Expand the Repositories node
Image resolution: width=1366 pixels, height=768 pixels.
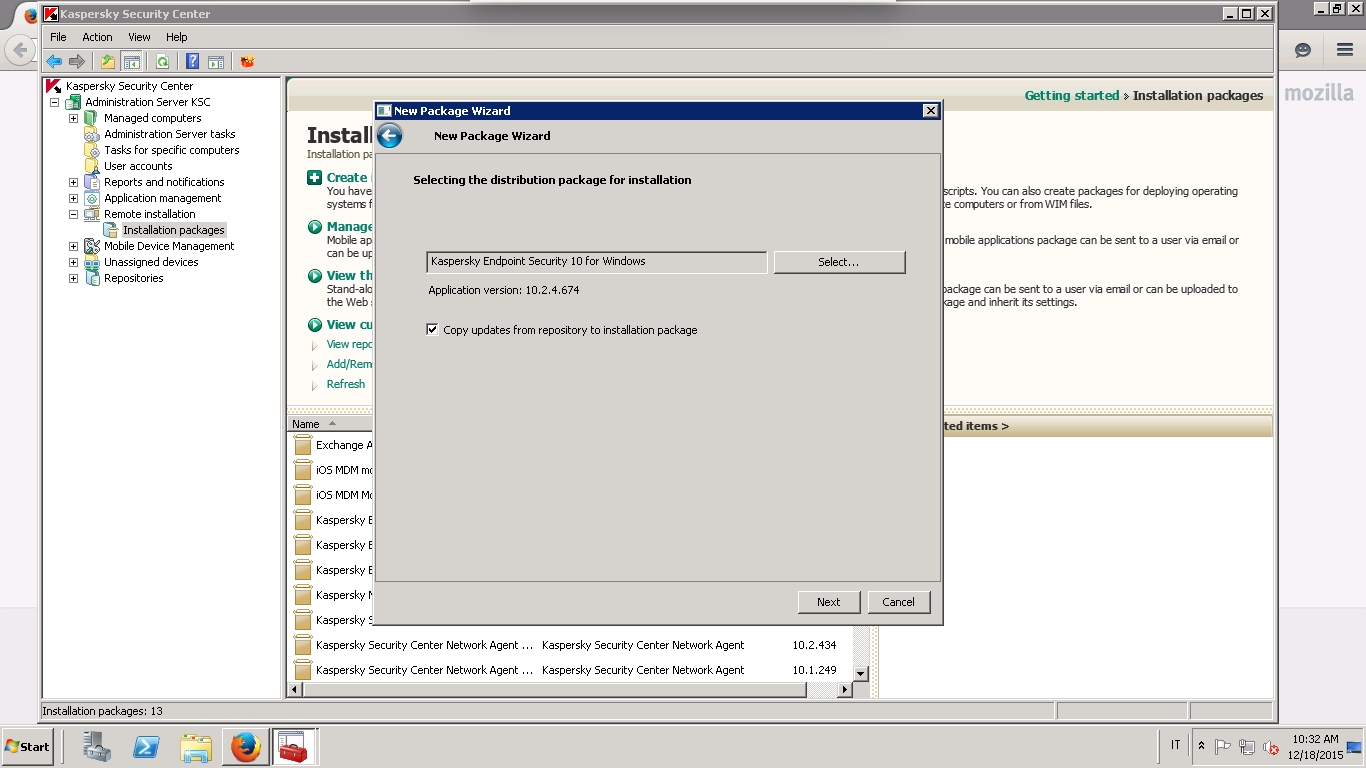(x=73, y=278)
